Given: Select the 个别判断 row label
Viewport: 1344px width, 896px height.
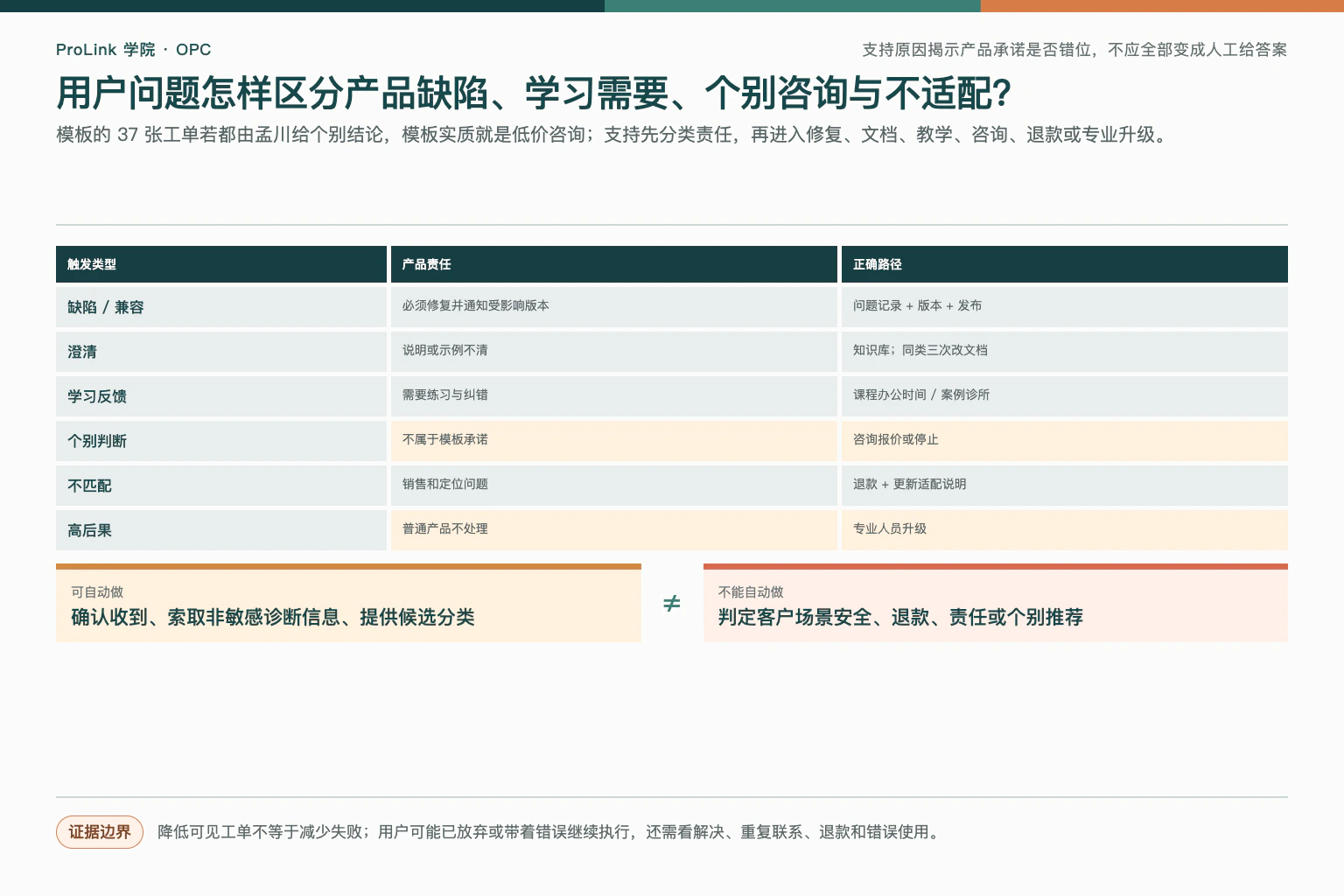Looking at the screenshot, I should (x=221, y=441).
